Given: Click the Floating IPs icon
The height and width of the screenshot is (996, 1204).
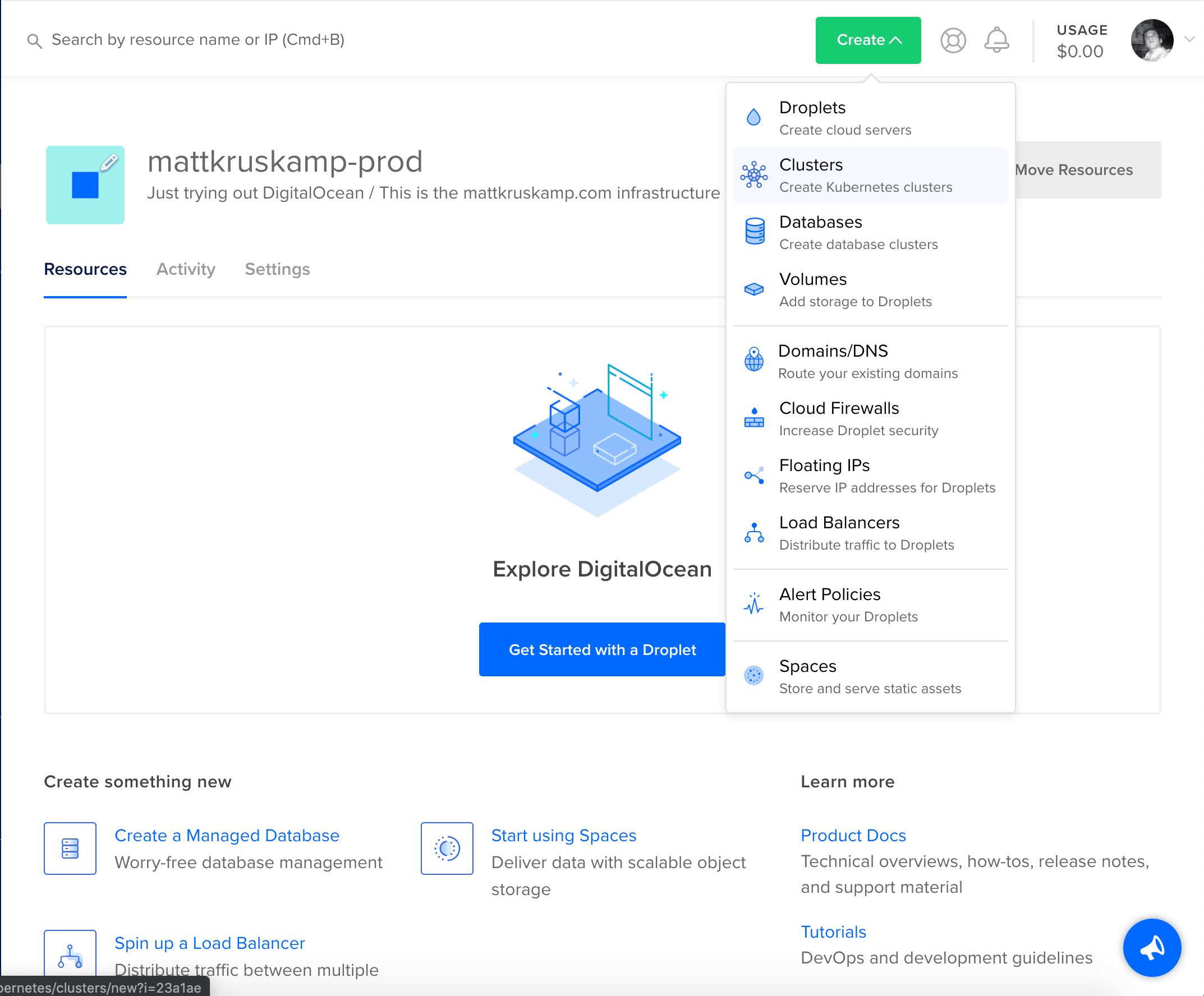Looking at the screenshot, I should coord(754,475).
